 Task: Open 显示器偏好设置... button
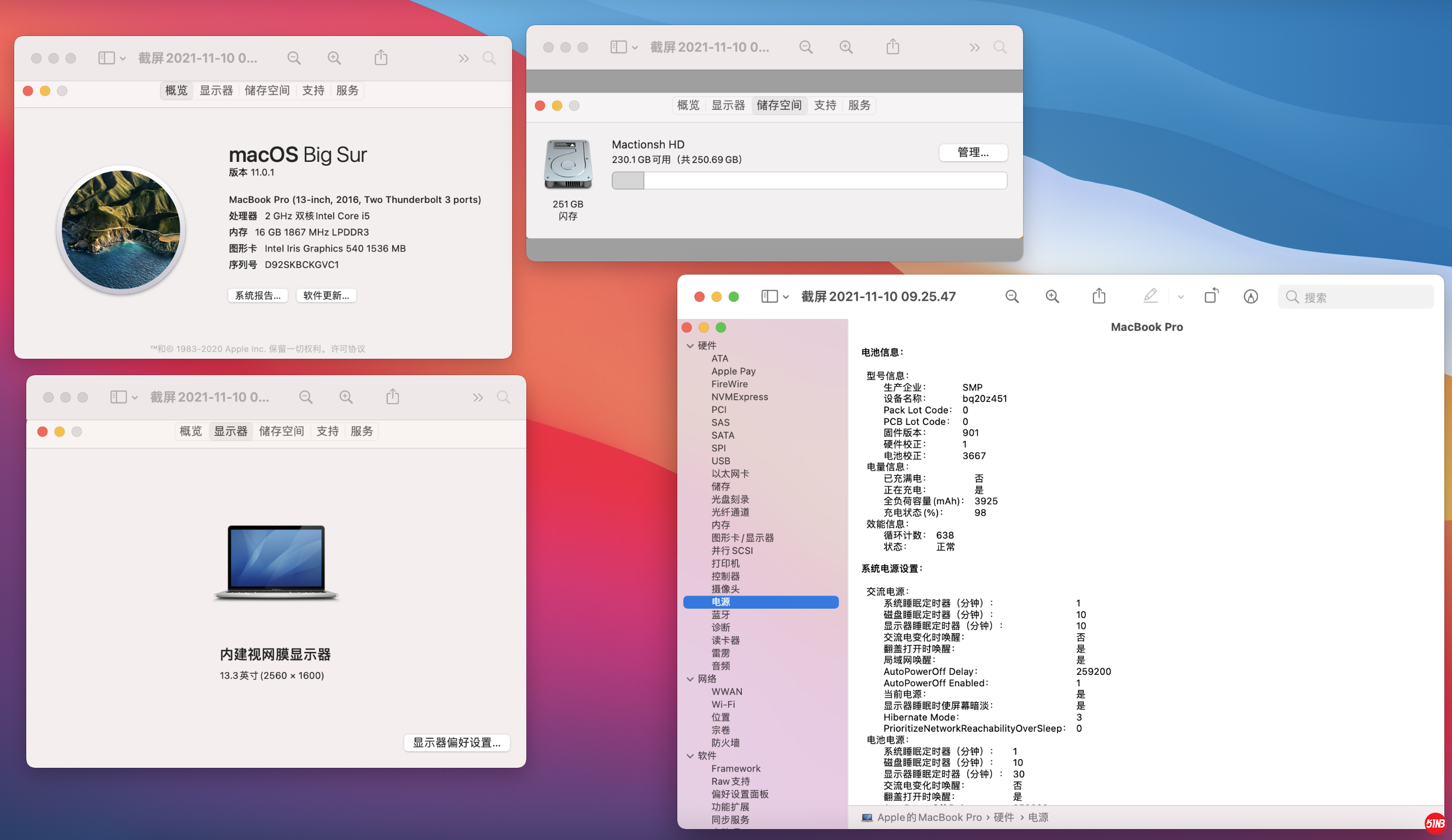tap(457, 743)
